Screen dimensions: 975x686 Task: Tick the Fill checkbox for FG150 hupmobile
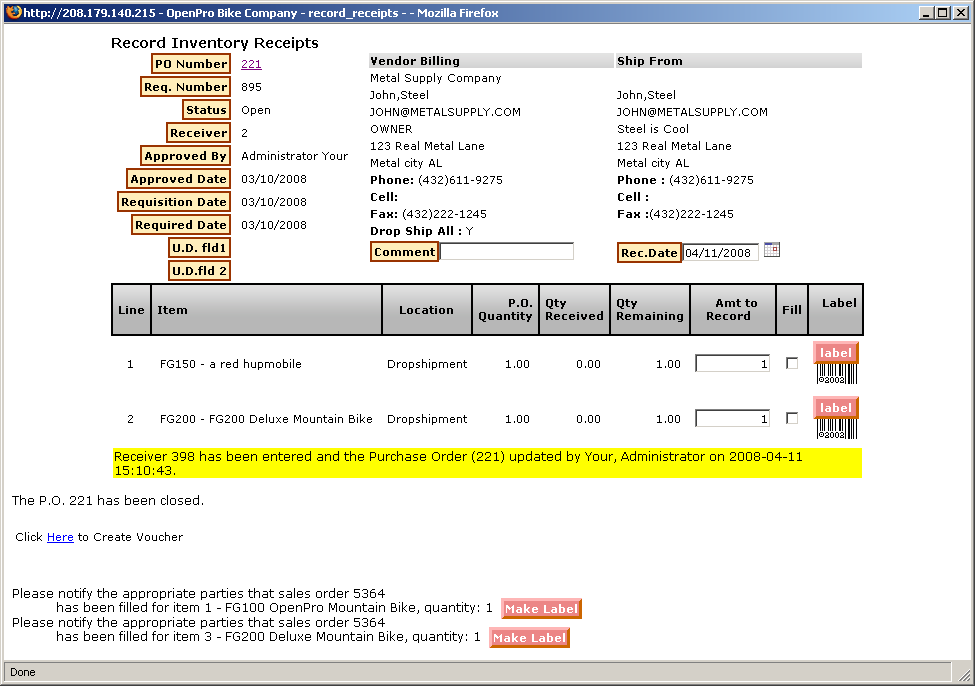point(792,364)
